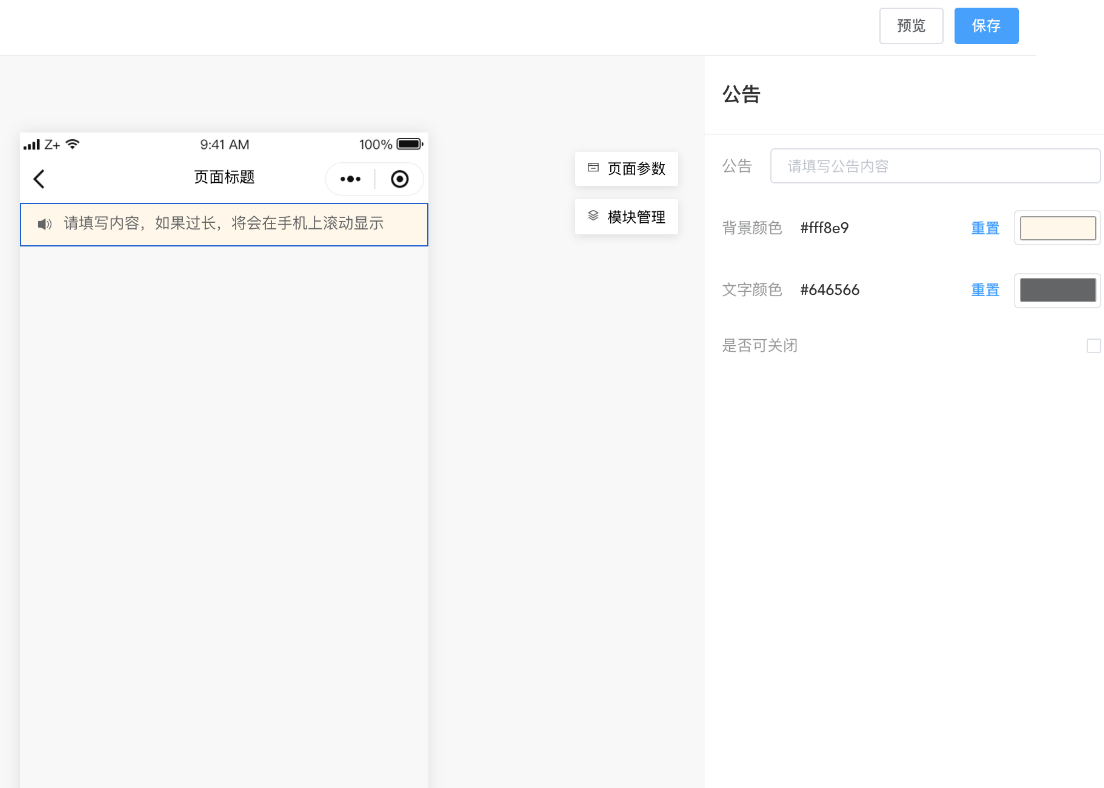The width and height of the screenshot is (1104, 788).
Task: Enable the 是否可关闭 checkbox
Action: [1093, 346]
